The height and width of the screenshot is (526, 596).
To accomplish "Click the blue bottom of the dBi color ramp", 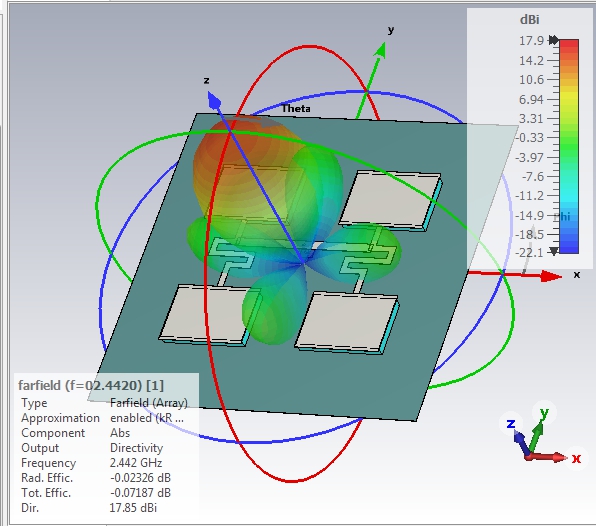I will click(x=569, y=247).
